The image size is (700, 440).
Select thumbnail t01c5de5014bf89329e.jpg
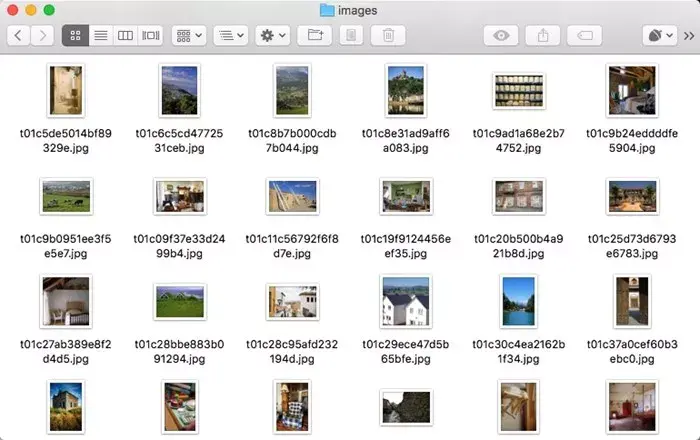(66, 91)
